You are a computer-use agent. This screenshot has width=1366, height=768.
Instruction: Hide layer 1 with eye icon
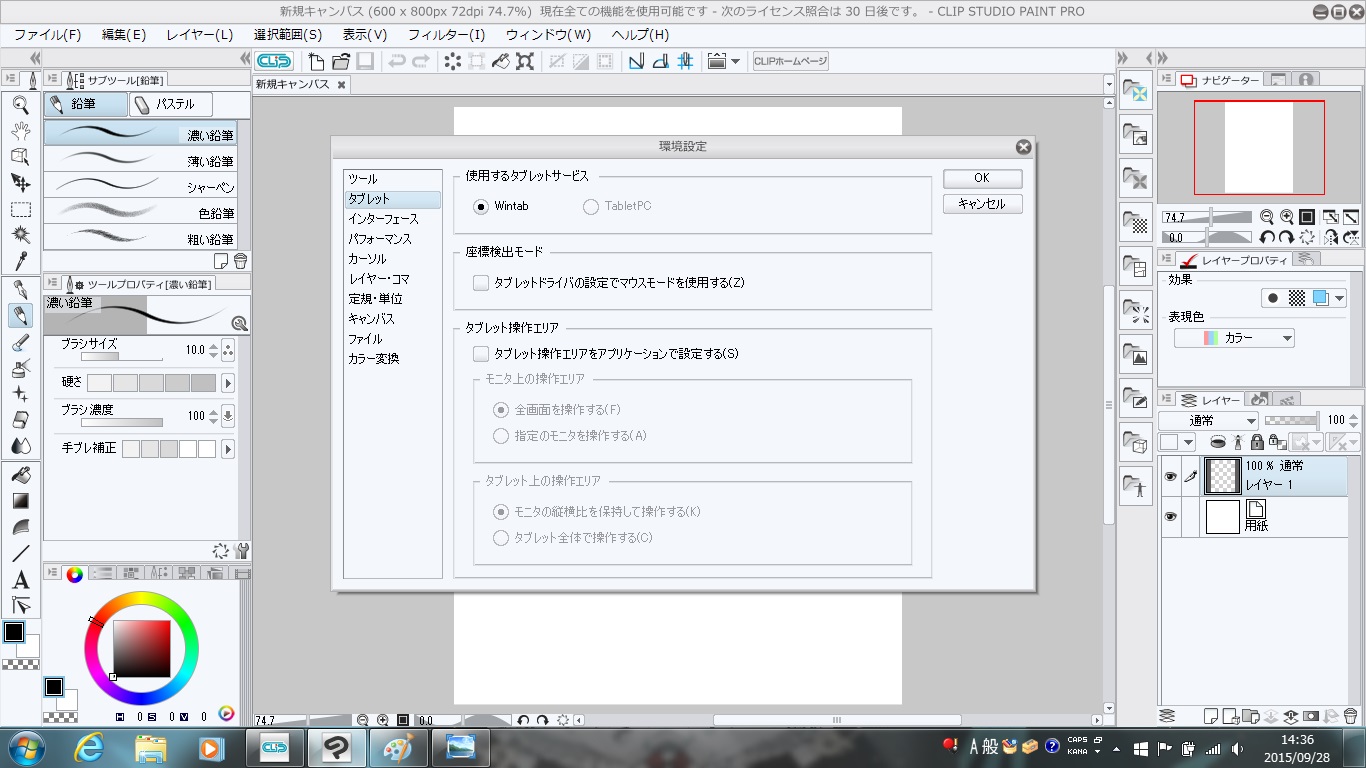(1170, 477)
